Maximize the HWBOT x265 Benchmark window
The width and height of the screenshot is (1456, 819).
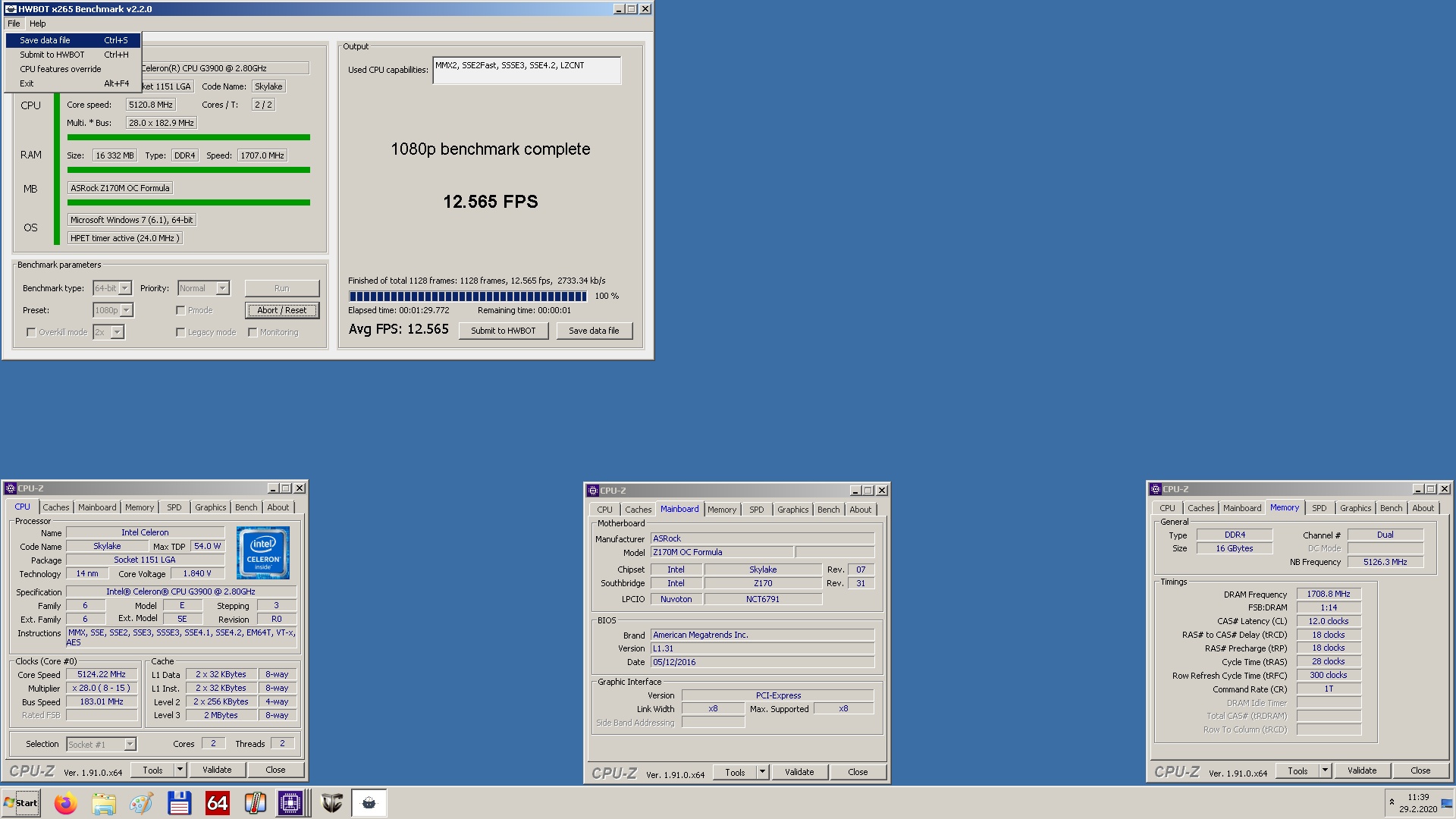coord(632,9)
